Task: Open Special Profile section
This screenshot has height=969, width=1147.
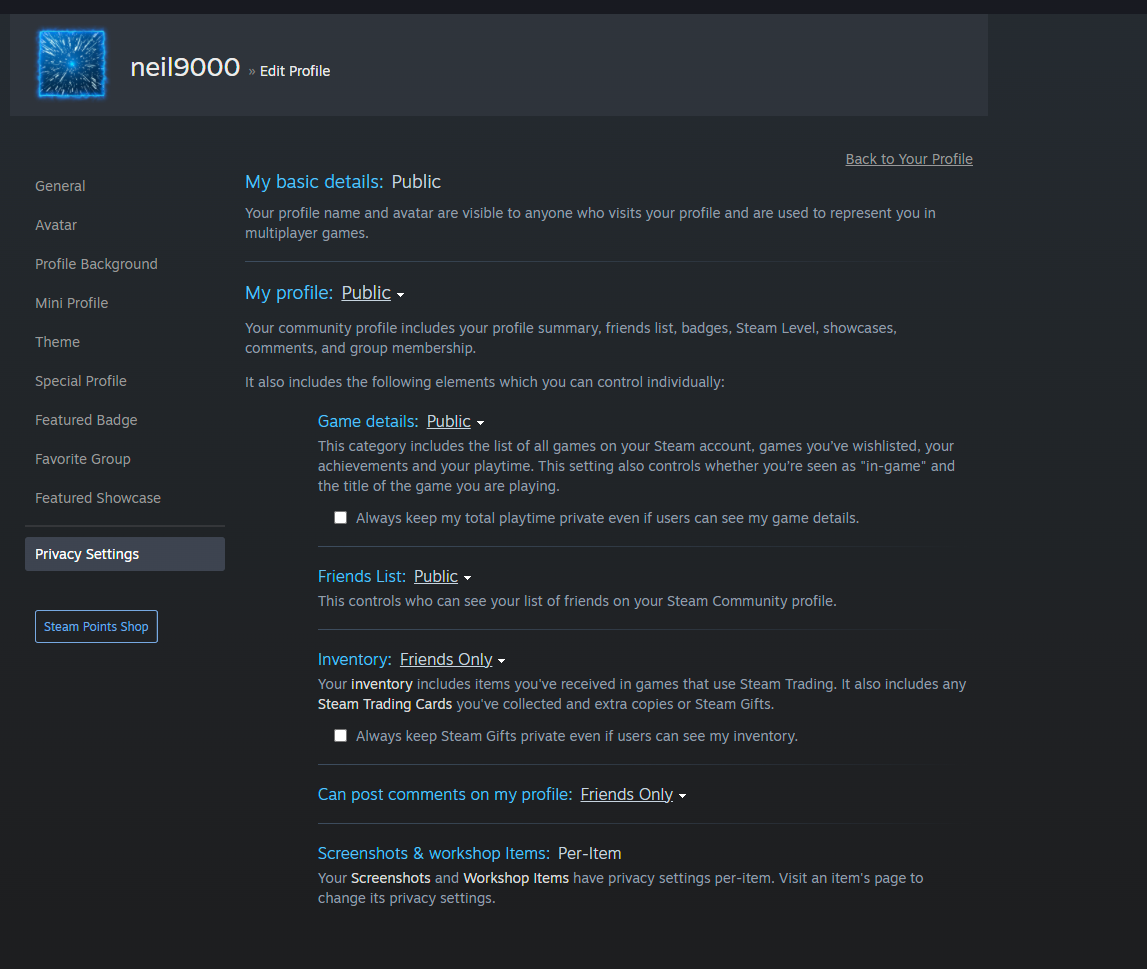Action: pos(80,381)
